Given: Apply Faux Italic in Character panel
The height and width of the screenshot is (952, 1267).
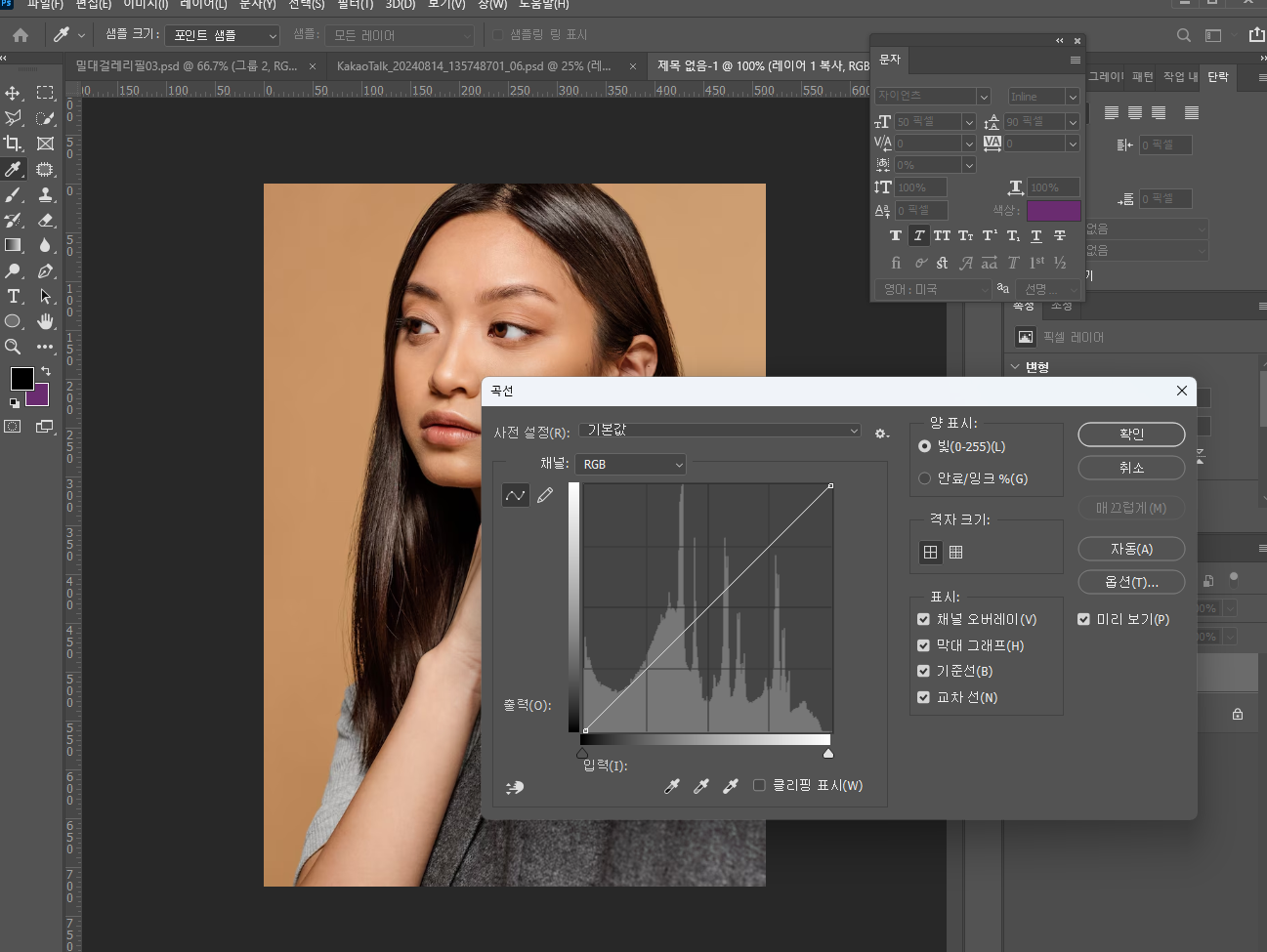Looking at the screenshot, I should coord(919,235).
